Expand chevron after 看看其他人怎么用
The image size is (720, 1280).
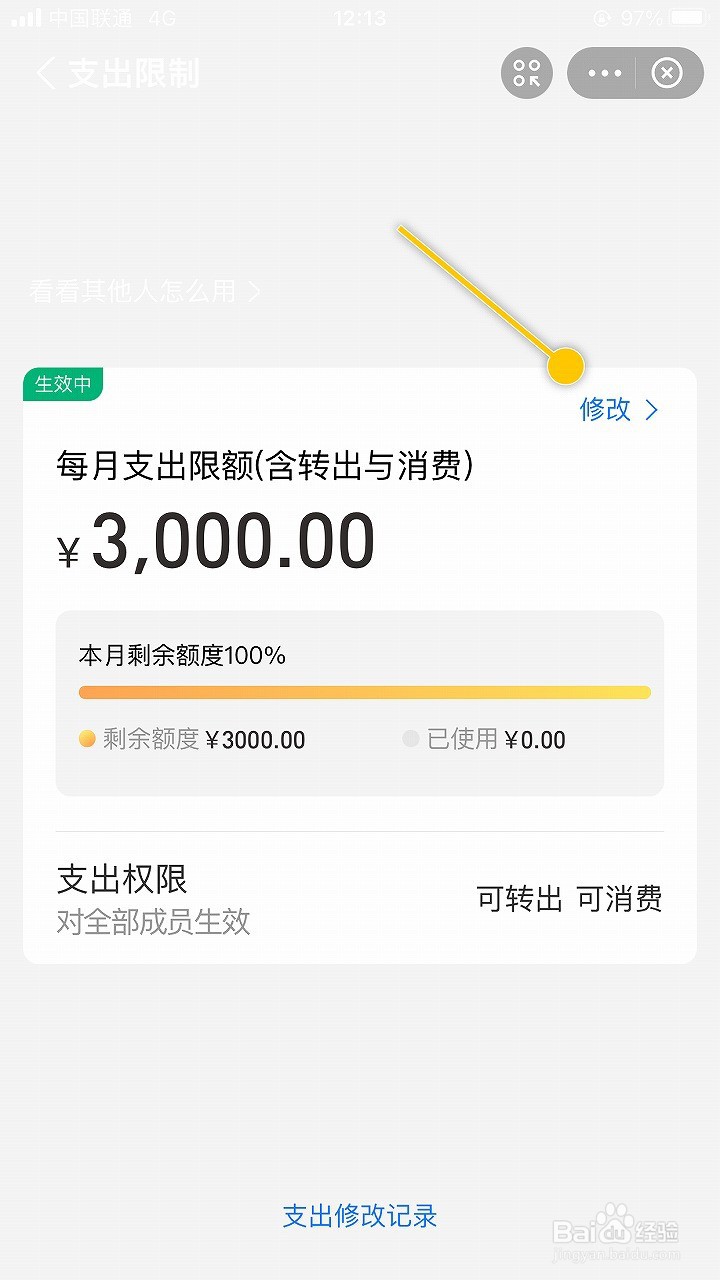click(254, 291)
